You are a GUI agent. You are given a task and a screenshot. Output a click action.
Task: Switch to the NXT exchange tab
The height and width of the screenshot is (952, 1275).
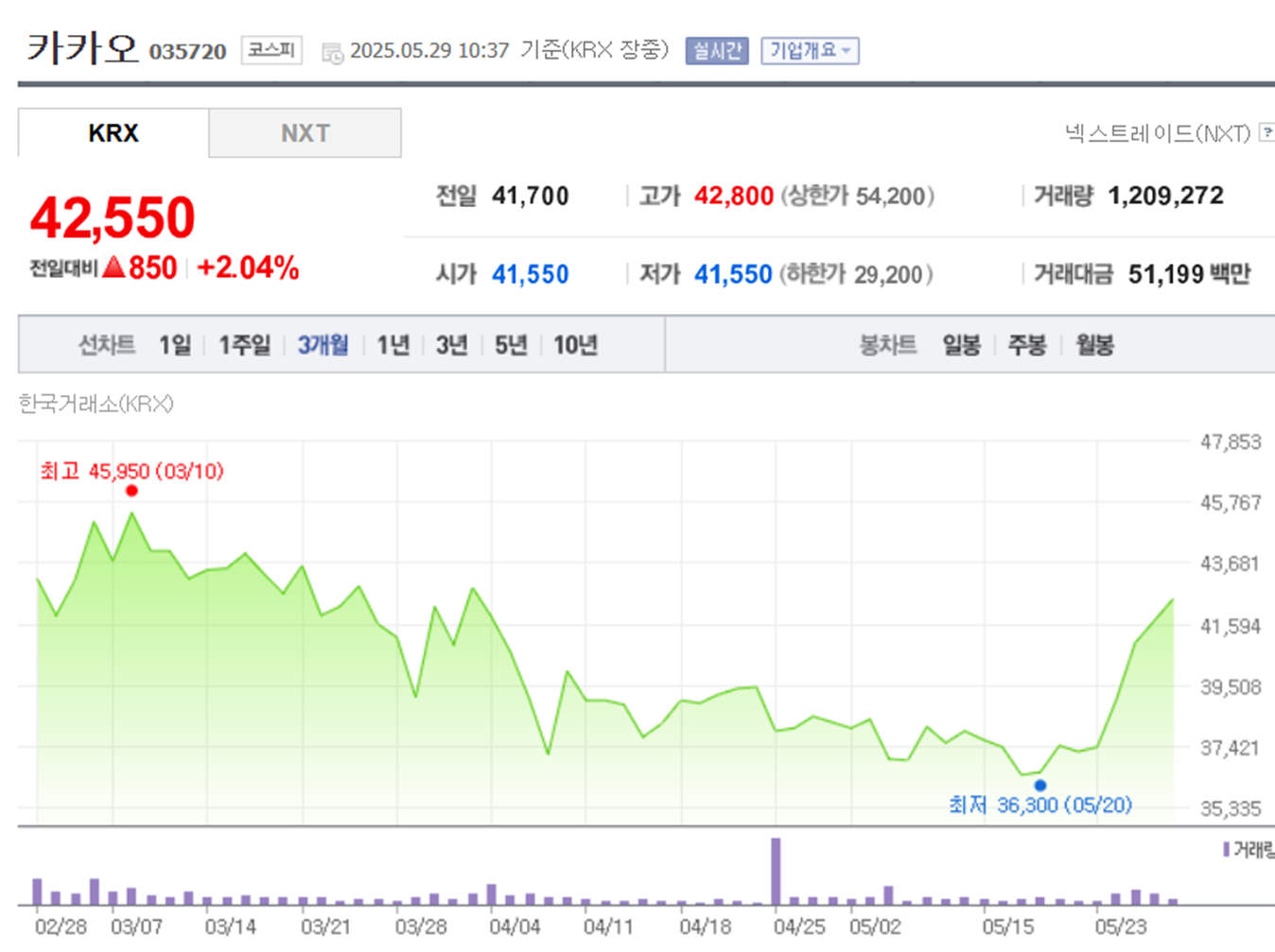click(306, 133)
